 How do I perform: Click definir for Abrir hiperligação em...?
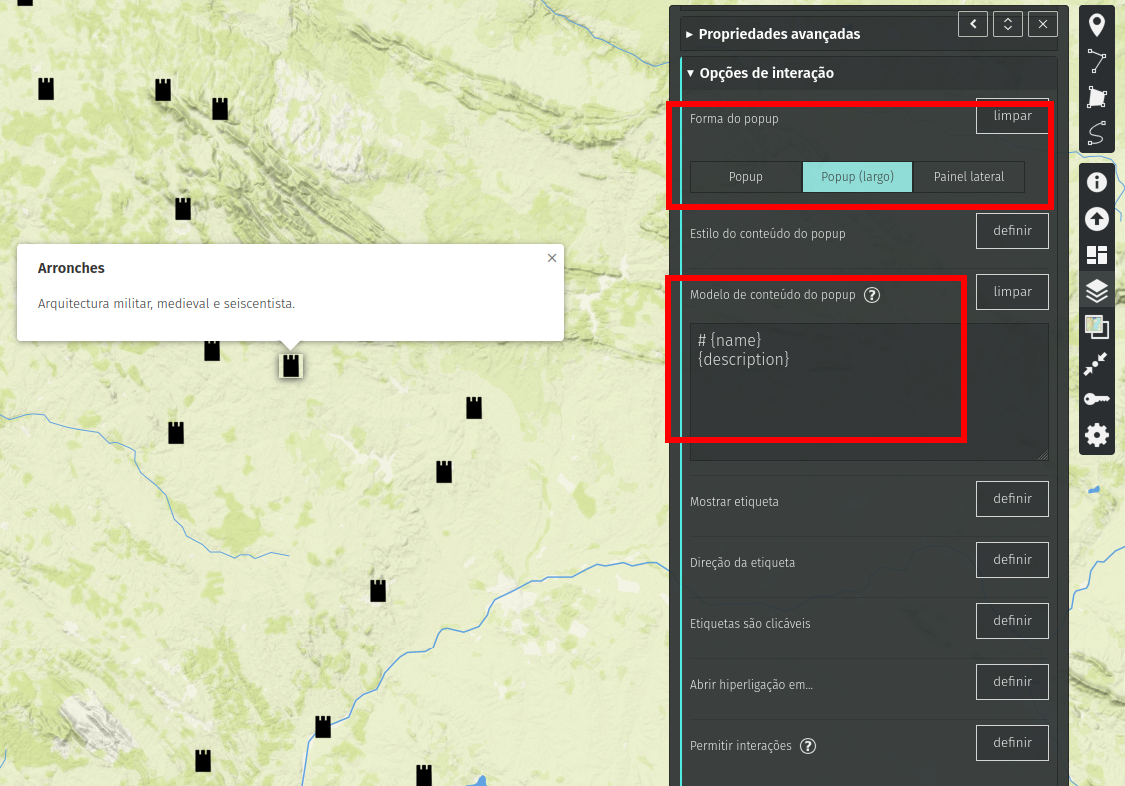[1012, 682]
